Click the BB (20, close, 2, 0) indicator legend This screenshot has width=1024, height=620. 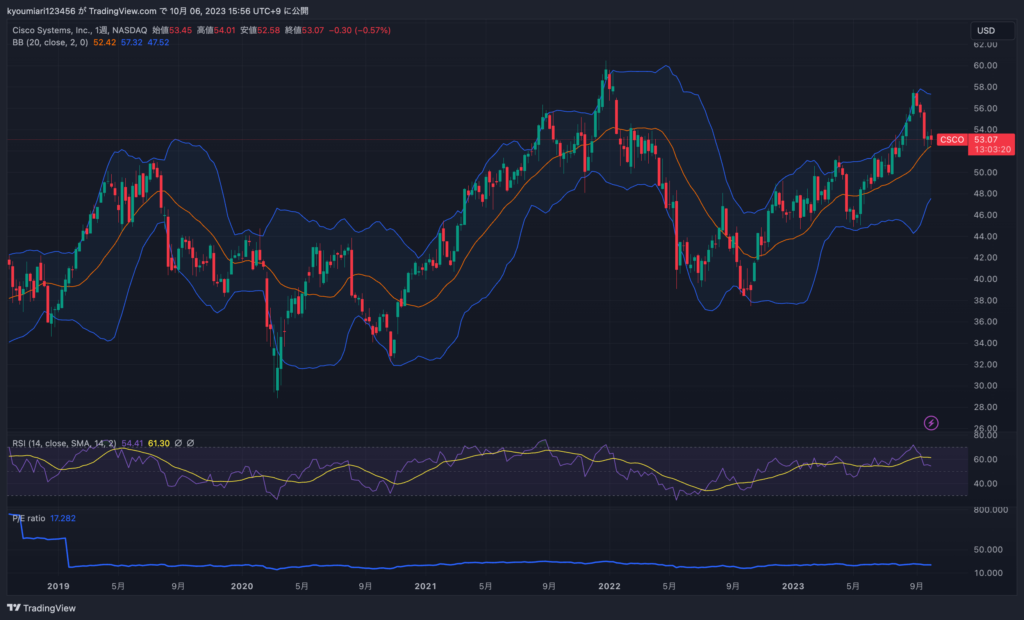[x=50, y=42]
